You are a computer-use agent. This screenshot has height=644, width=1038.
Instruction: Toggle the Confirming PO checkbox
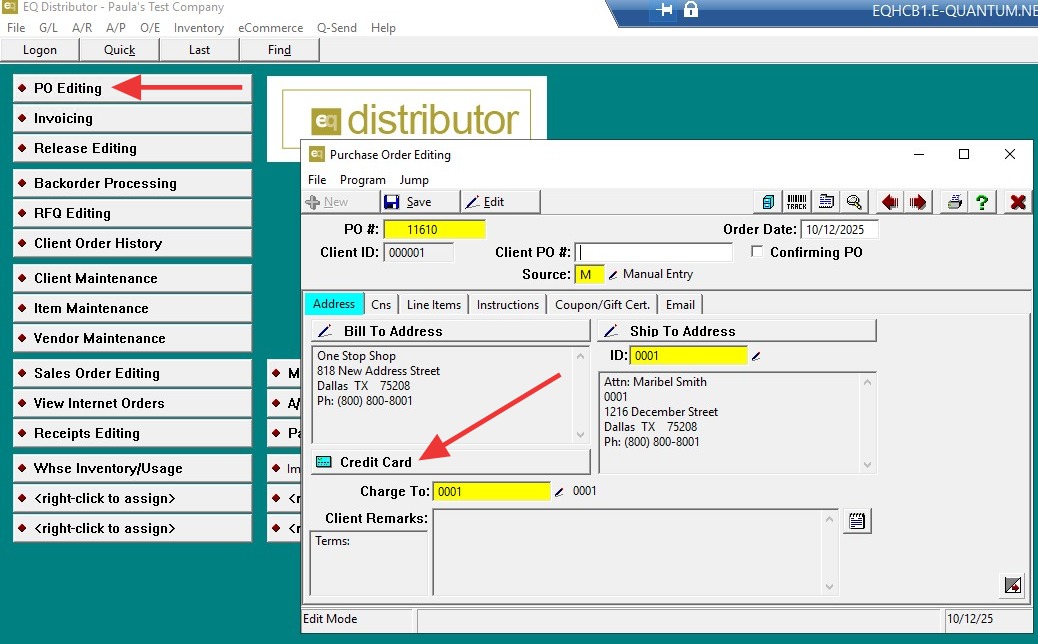point(757,252)
